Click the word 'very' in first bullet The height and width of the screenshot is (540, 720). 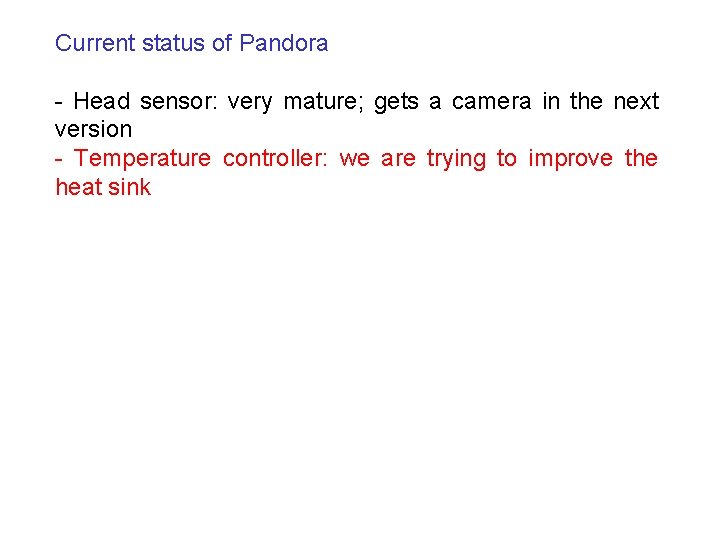[250, 103]
